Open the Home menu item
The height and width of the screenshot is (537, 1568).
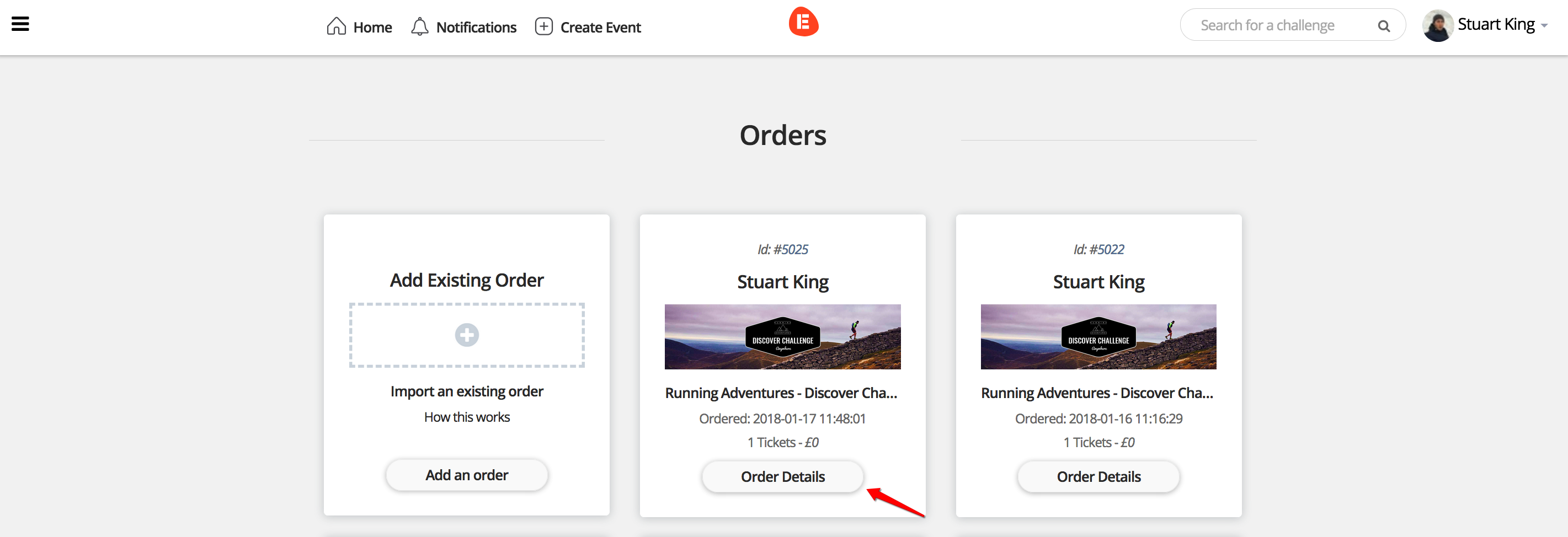pos(372,28)
